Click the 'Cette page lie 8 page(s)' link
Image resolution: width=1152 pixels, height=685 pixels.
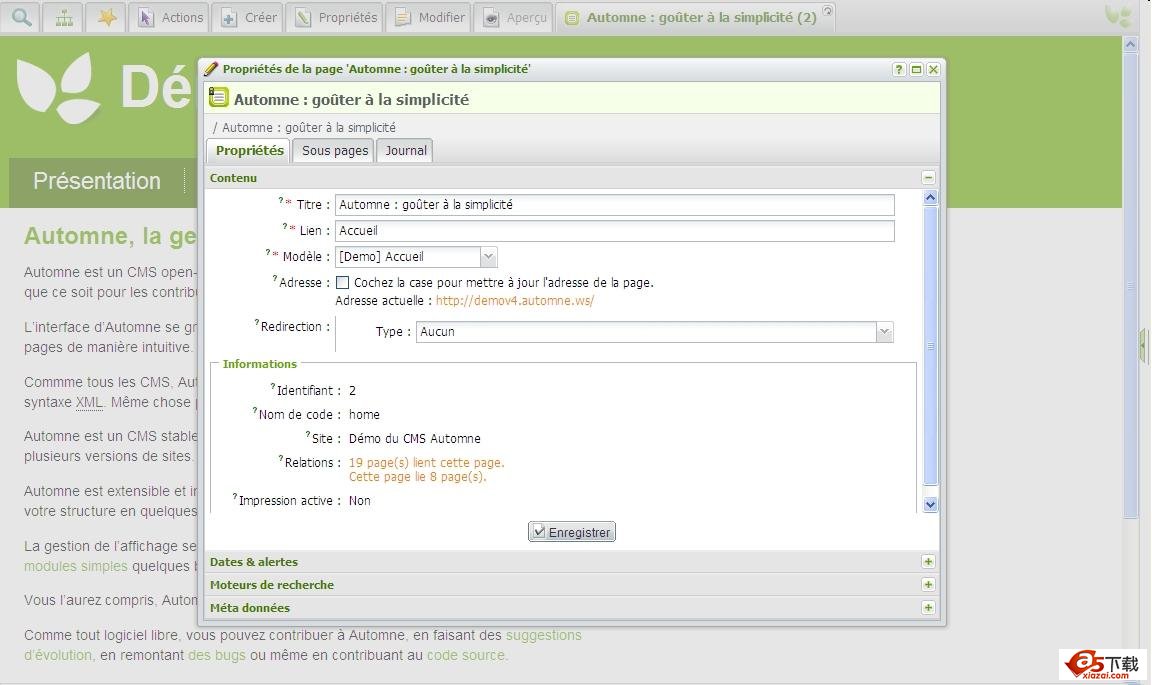[417, 476]
